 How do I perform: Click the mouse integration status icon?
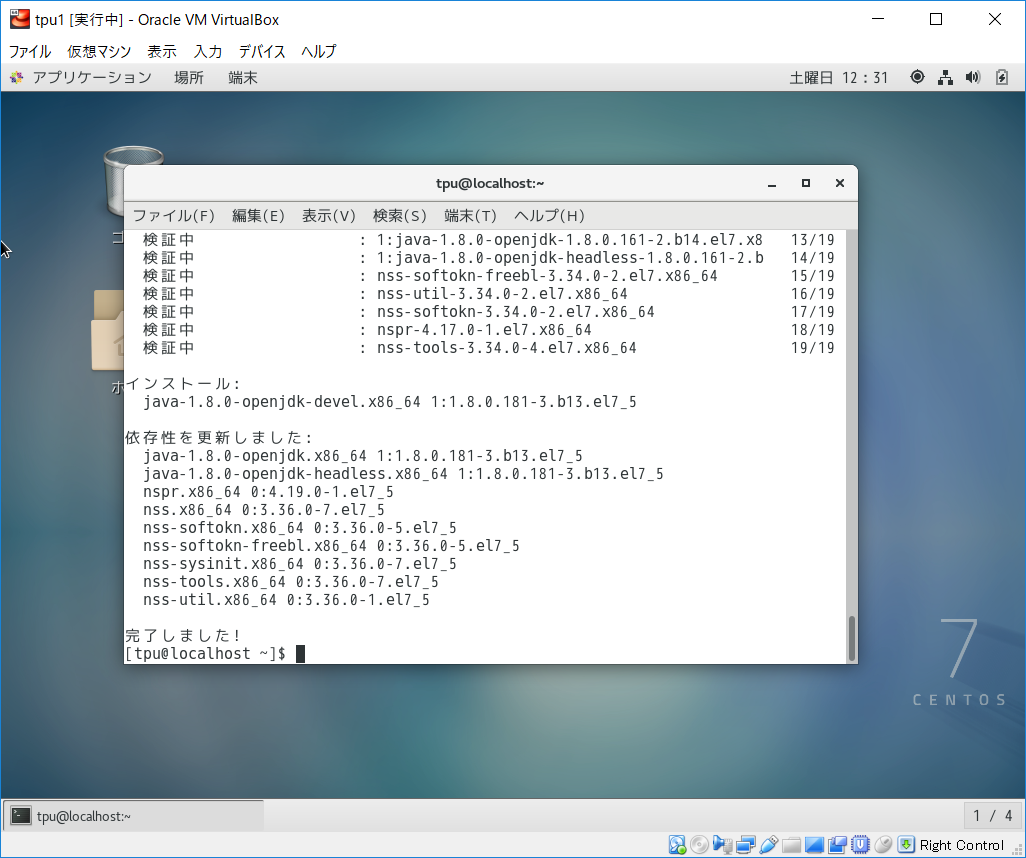883,845
